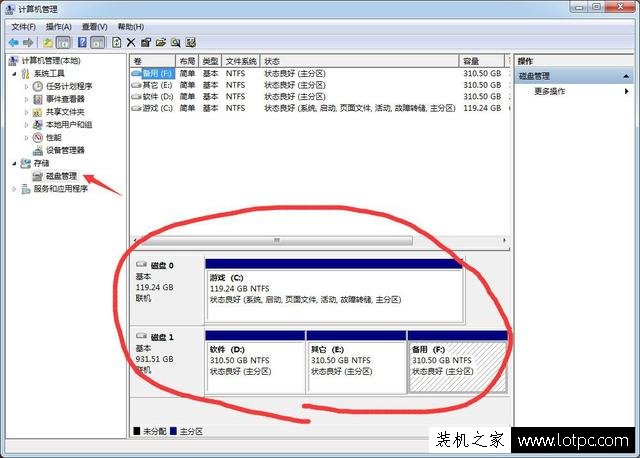Click the blue Help question-mark icon
This screenshot has height=458, width=640.
(x=82, y=42)
